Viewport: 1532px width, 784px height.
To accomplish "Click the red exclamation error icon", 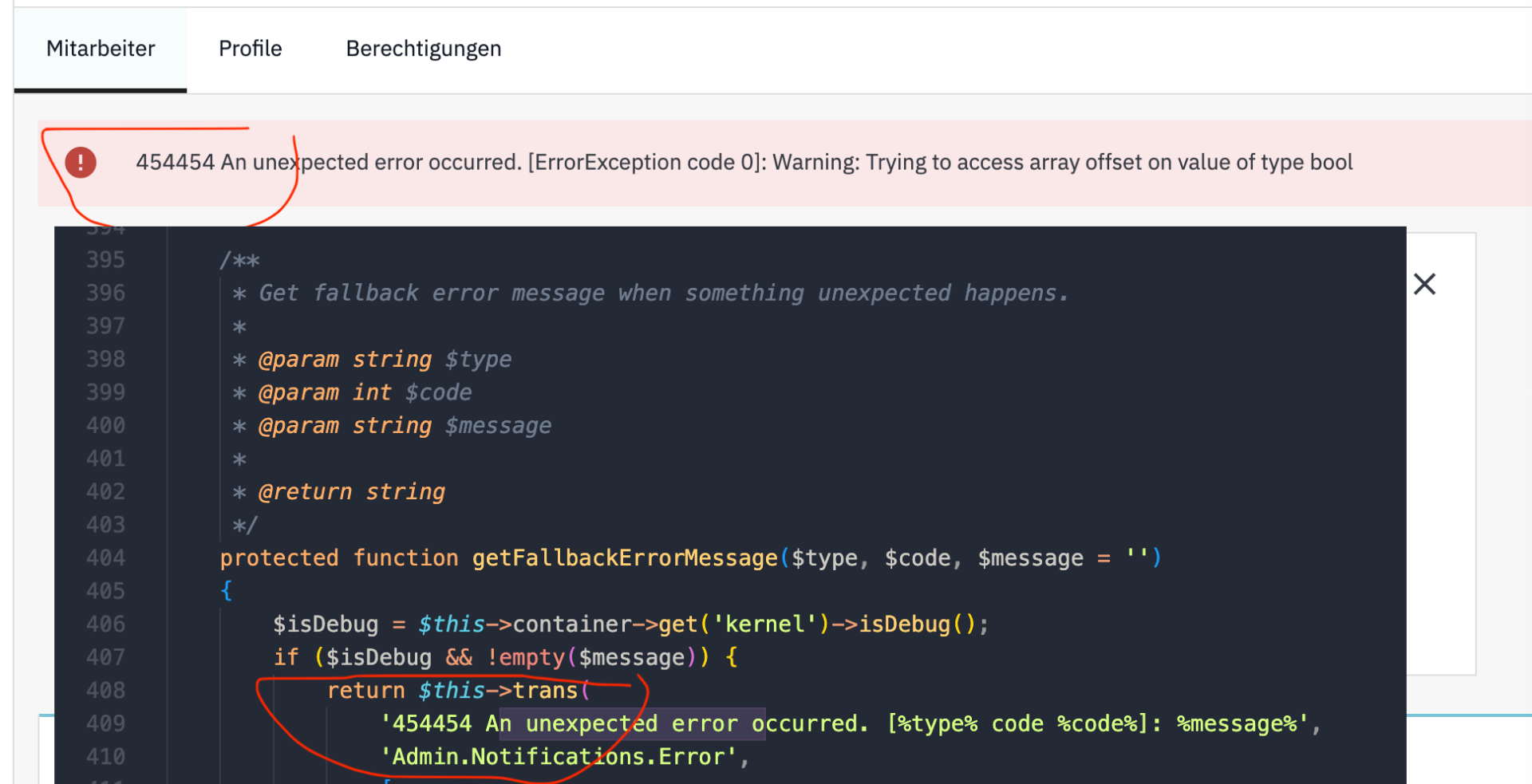I will coord(81,163).
